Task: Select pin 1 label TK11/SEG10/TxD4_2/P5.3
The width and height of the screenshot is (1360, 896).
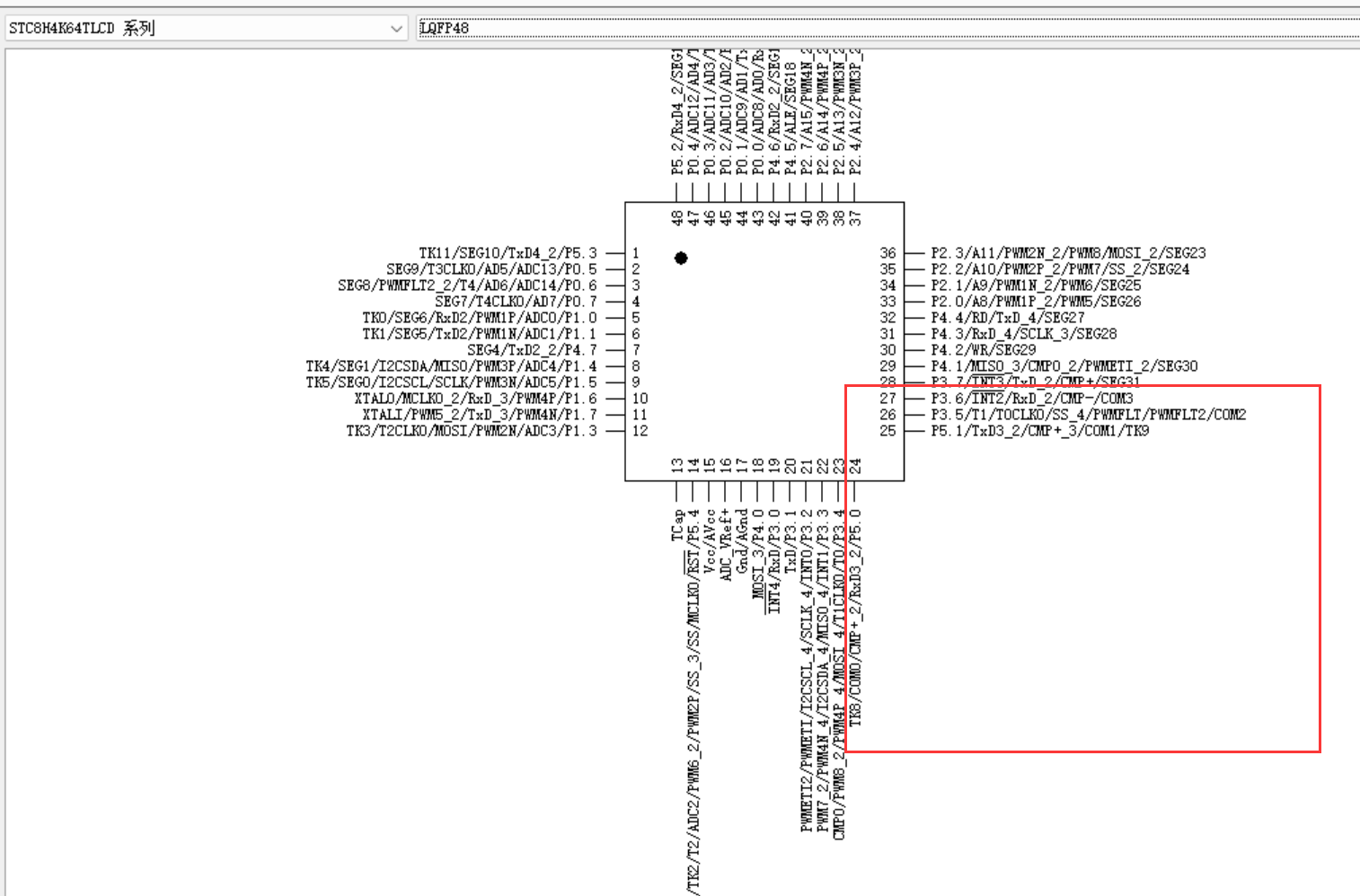Action: (x=508, y=253)
